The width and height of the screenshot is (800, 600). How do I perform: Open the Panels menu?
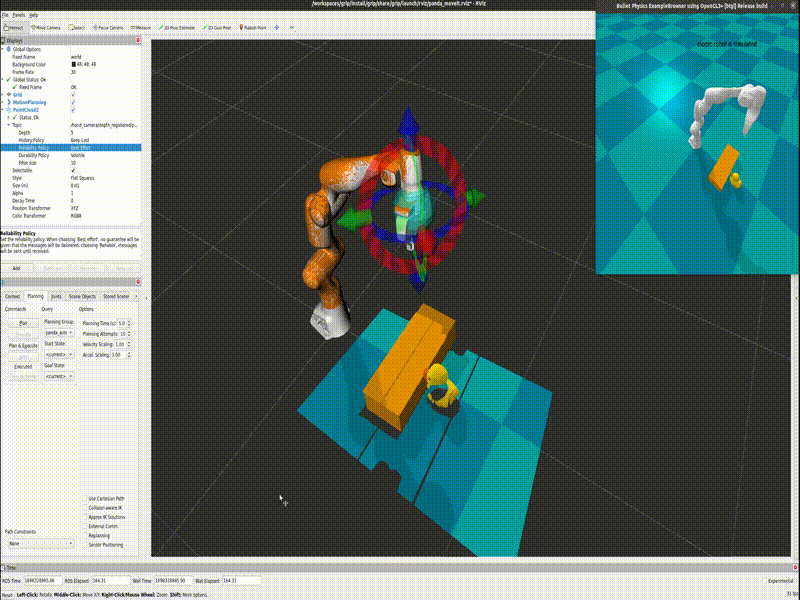(18, 15)
